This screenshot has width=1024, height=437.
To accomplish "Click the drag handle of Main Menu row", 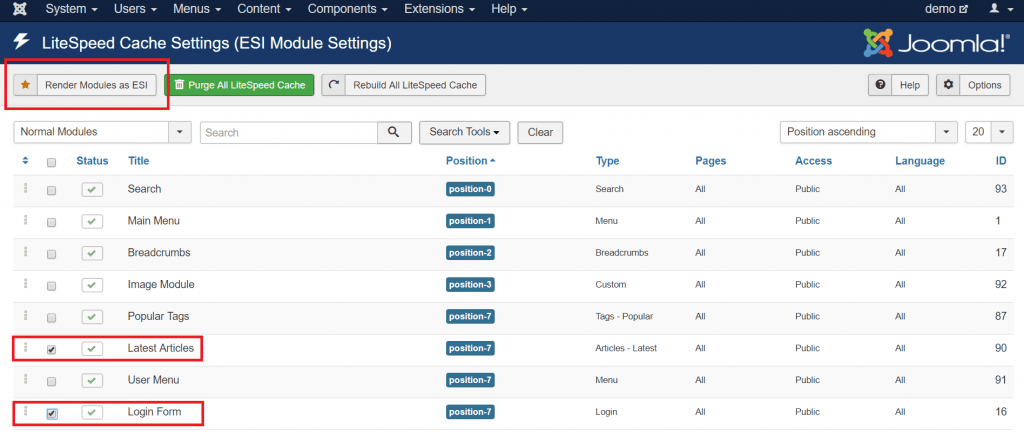I will pos(25,220).
